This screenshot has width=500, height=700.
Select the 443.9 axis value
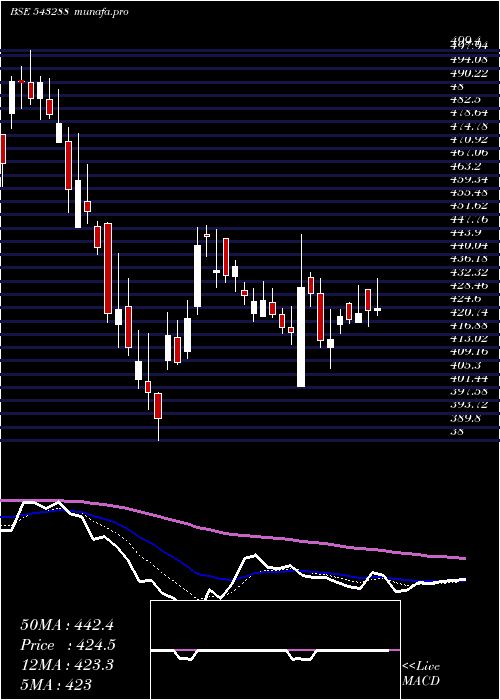[465, 233]
